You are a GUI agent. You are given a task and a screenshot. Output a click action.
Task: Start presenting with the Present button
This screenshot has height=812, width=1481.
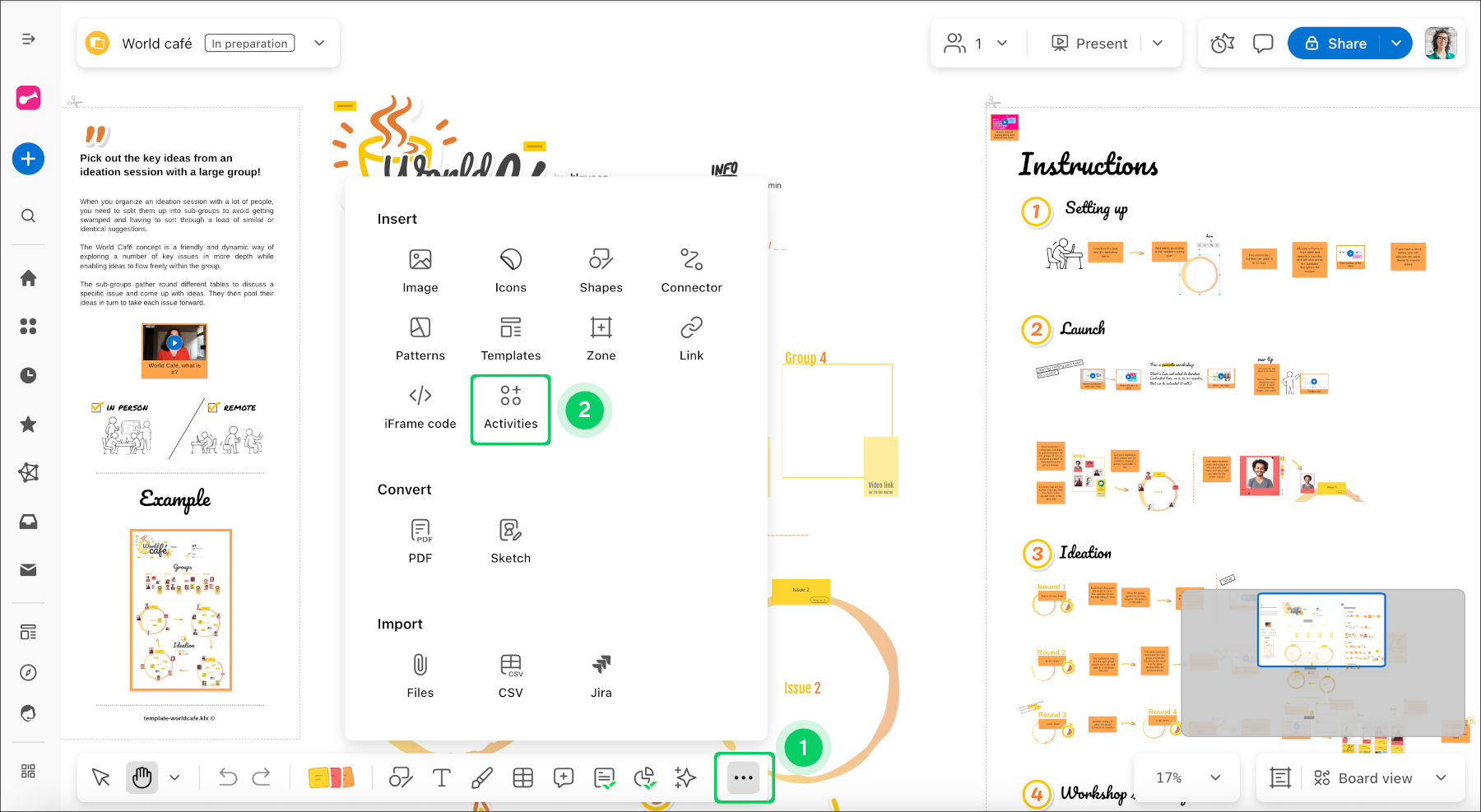click(1089, 43)
